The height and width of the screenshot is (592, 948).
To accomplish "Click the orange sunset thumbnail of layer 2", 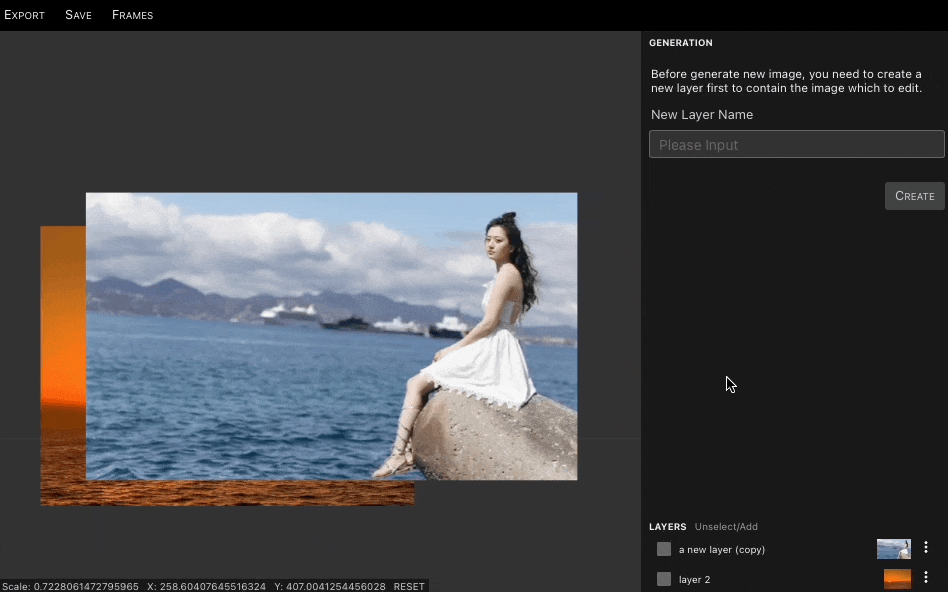I will tap(897, 579).
